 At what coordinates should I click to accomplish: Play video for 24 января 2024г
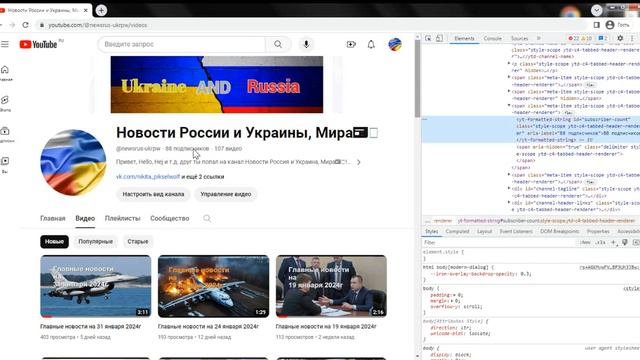(x=213, y=287)
